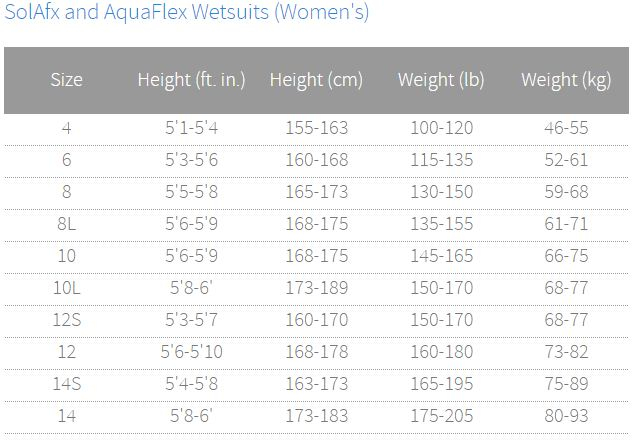Select the size 14S row label

coord(66,384)
